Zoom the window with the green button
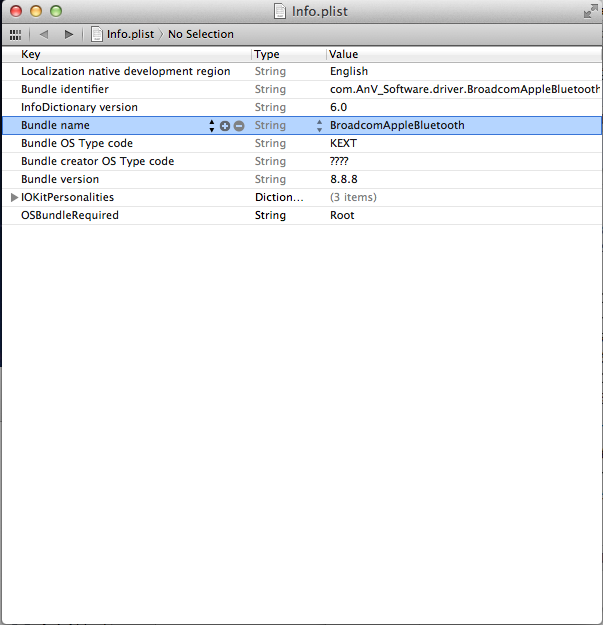603x625 pixels. (56, 11)
